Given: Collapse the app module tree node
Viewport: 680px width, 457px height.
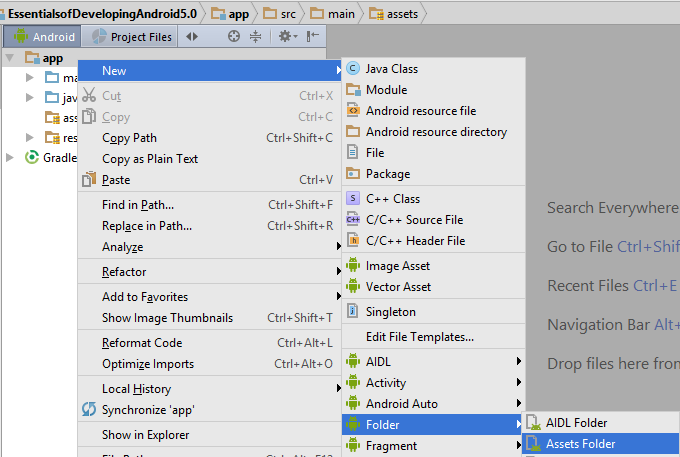Looking at the screenshot, I should pos(10,58).
